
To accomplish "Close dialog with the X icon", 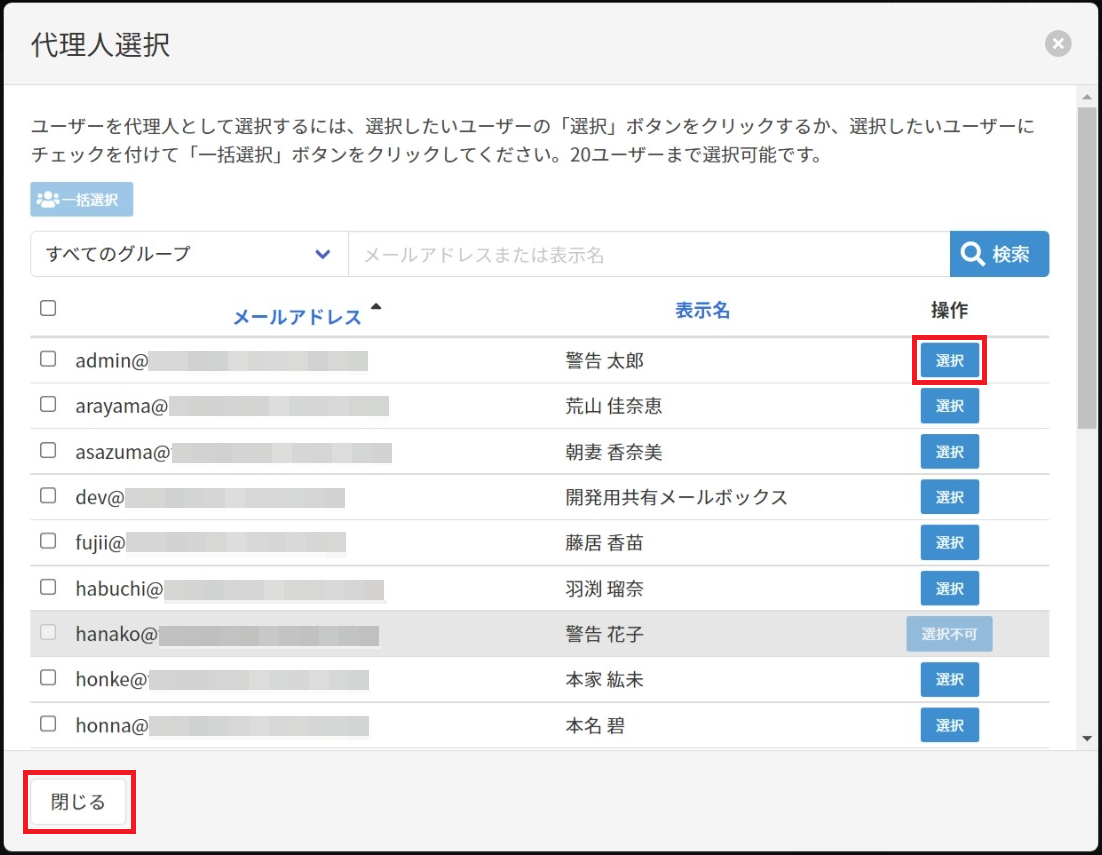I will tap(1058, 44).
